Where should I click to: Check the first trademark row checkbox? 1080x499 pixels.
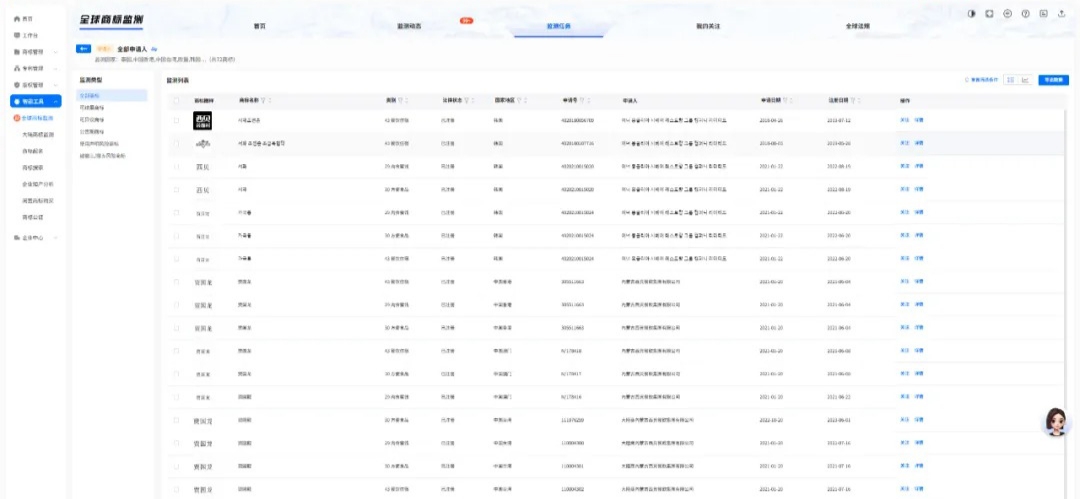coord(176,119)
